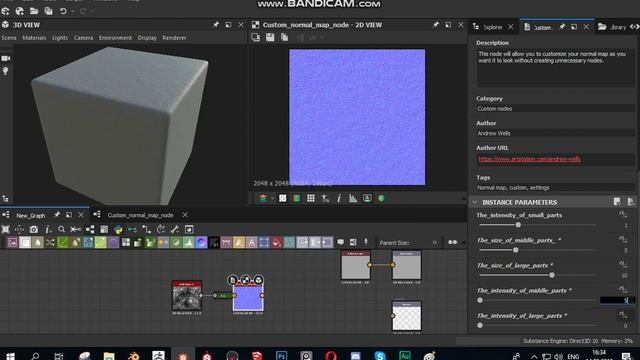640x360 pixels.
Task: Open folder icon in main toolbar
Action: point(34,11)
